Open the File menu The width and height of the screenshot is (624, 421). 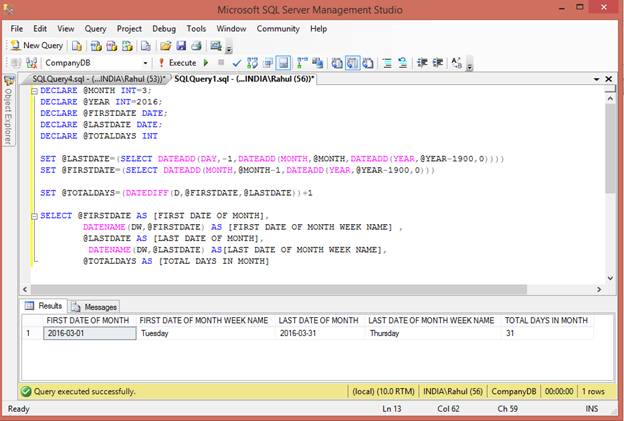tap(17, 29)
